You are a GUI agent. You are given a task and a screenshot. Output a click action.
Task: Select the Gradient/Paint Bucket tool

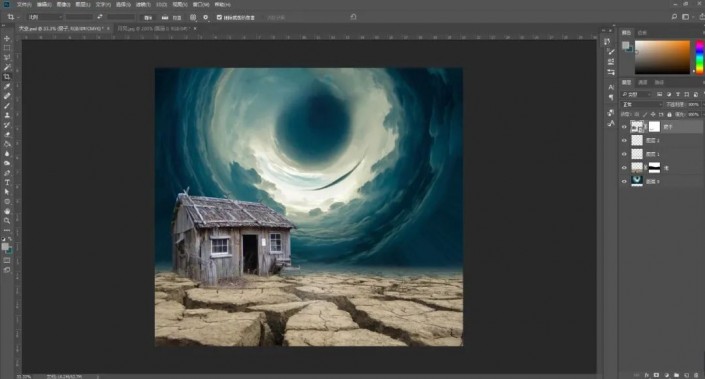7,144
